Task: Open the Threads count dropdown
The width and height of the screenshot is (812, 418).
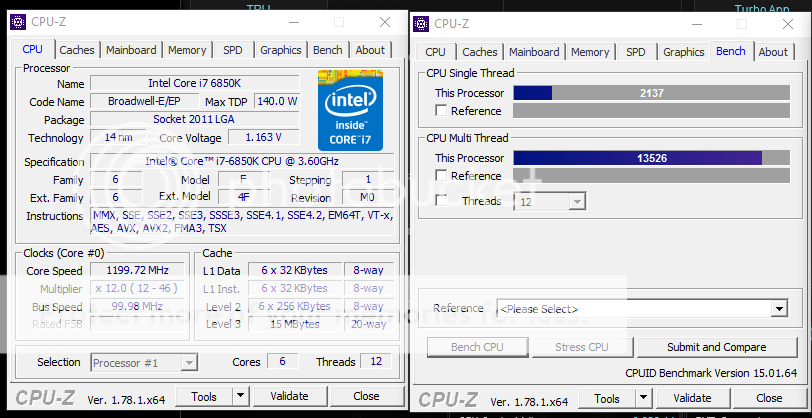Action: pos(576,202)
